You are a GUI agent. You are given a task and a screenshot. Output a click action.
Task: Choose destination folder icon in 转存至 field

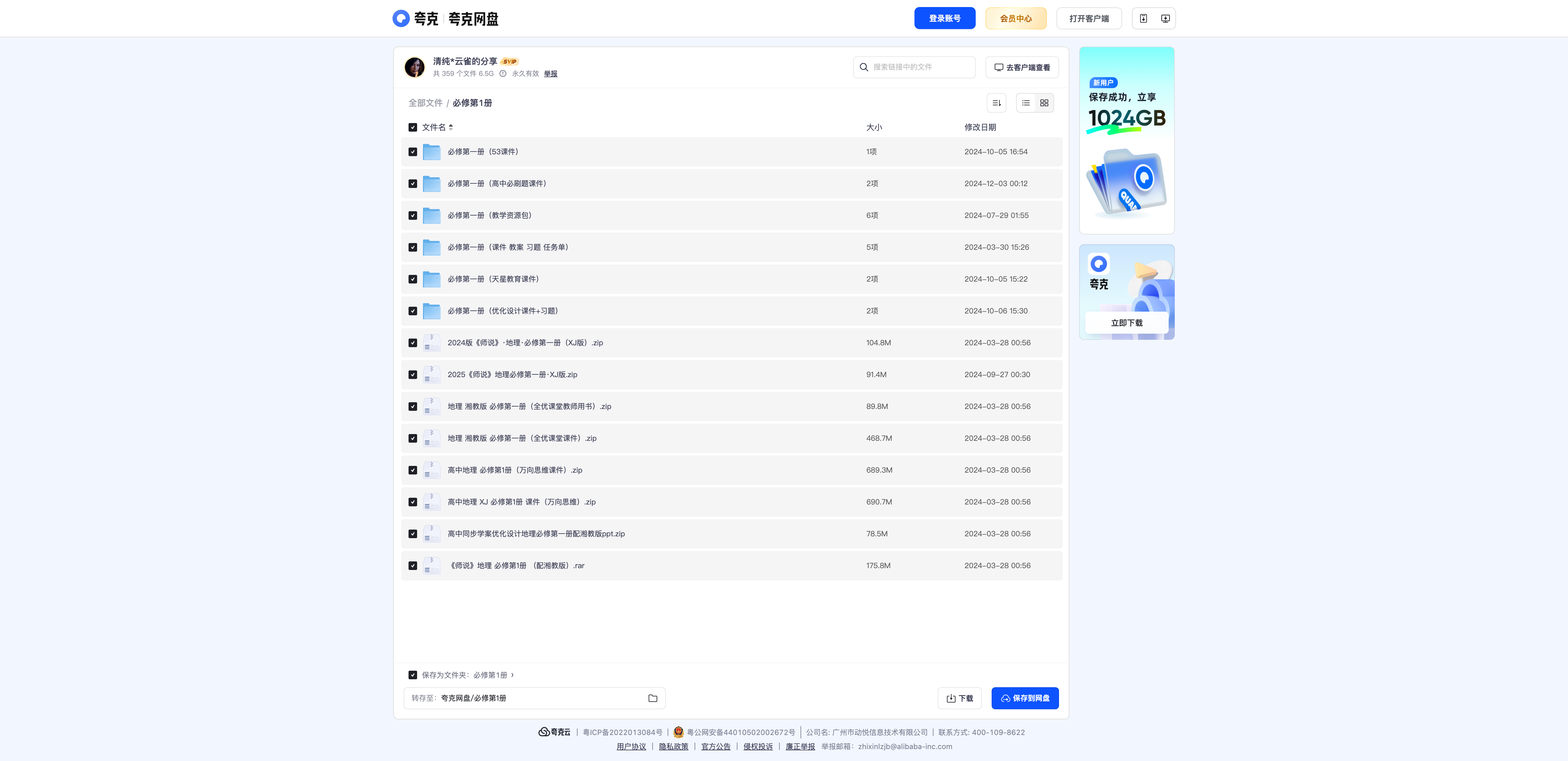pyautogui.click(x=653, y=698)
